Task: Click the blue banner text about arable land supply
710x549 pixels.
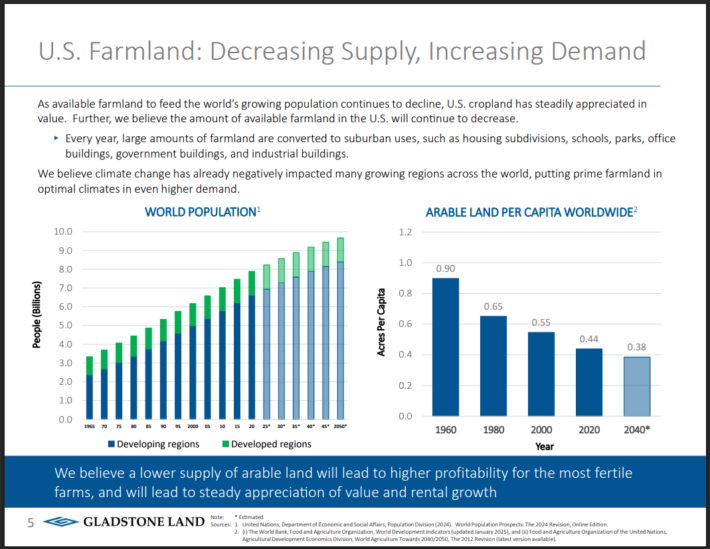Action: click(x=345, y=481)
